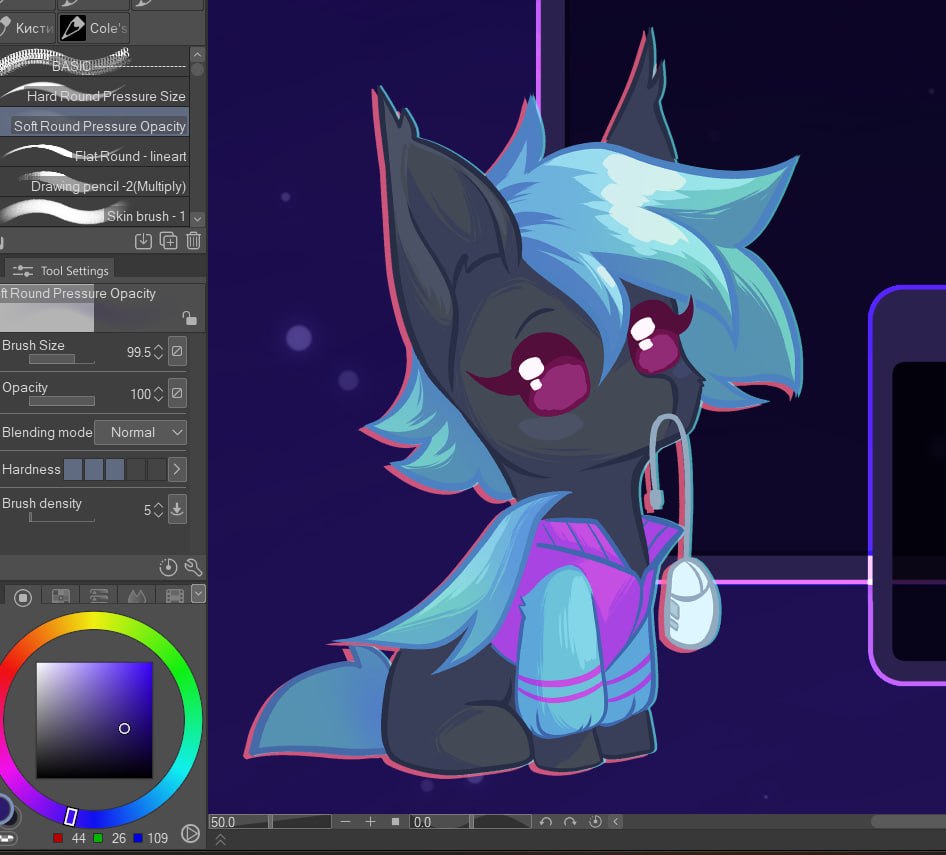Screen dimensions: 946x855
Task: Click the horizontal scroll left arrow
Action: point(616,822)
